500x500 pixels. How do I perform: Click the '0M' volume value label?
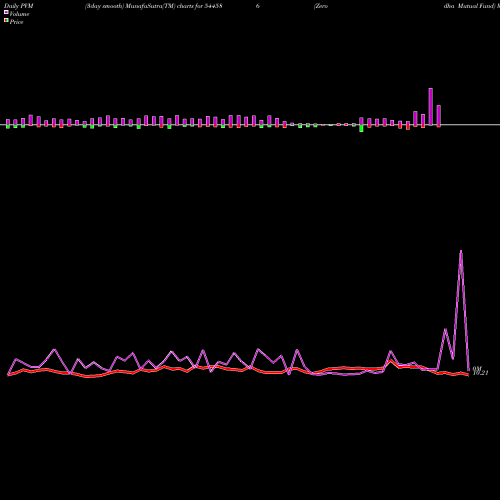click(x=477, y=368)
